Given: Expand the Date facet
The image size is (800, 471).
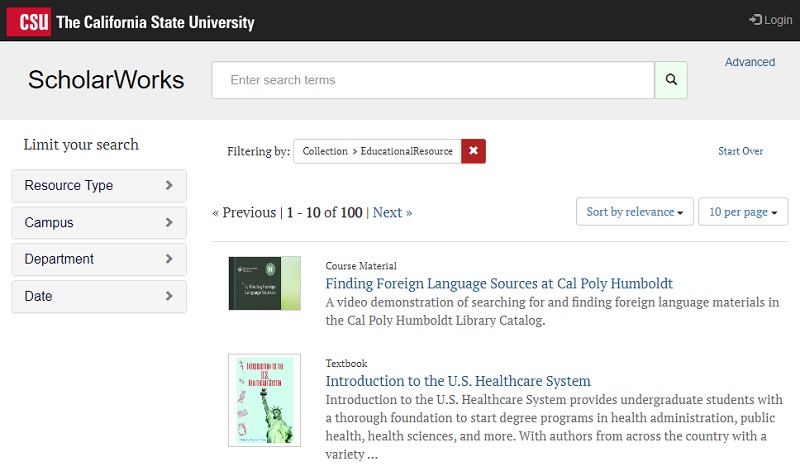Looking at the screenshot, I should 99,296.
